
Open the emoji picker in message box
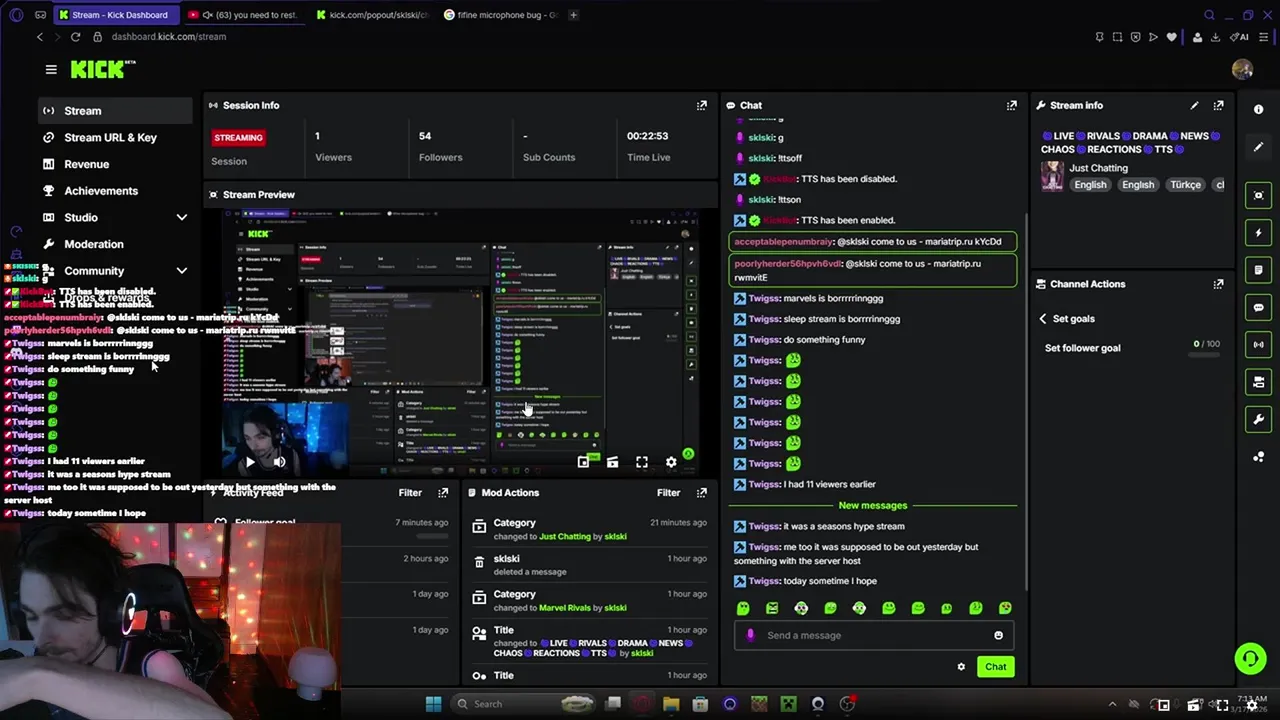(998, 636)
